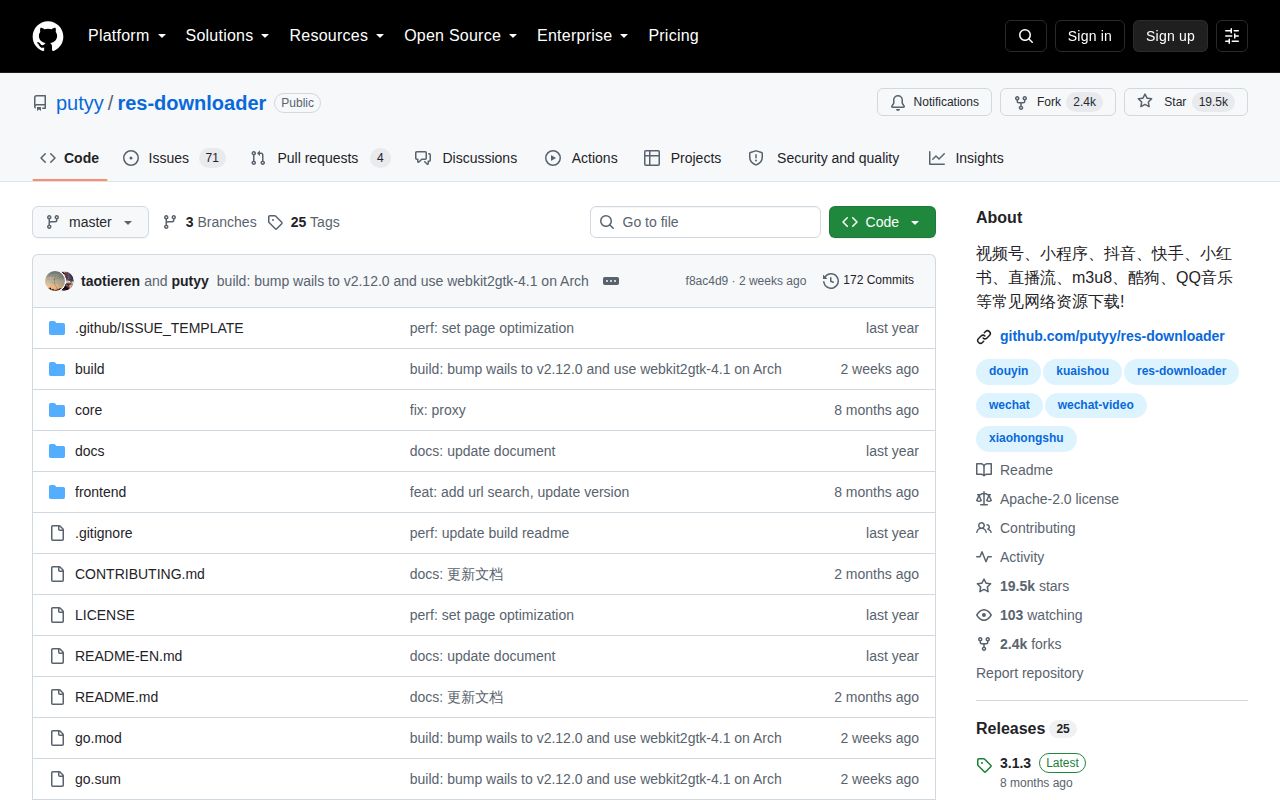Open the Projects tab
Image resolution: width=1280 pixels, height=800 pixels.
click(x=683, y=158)
